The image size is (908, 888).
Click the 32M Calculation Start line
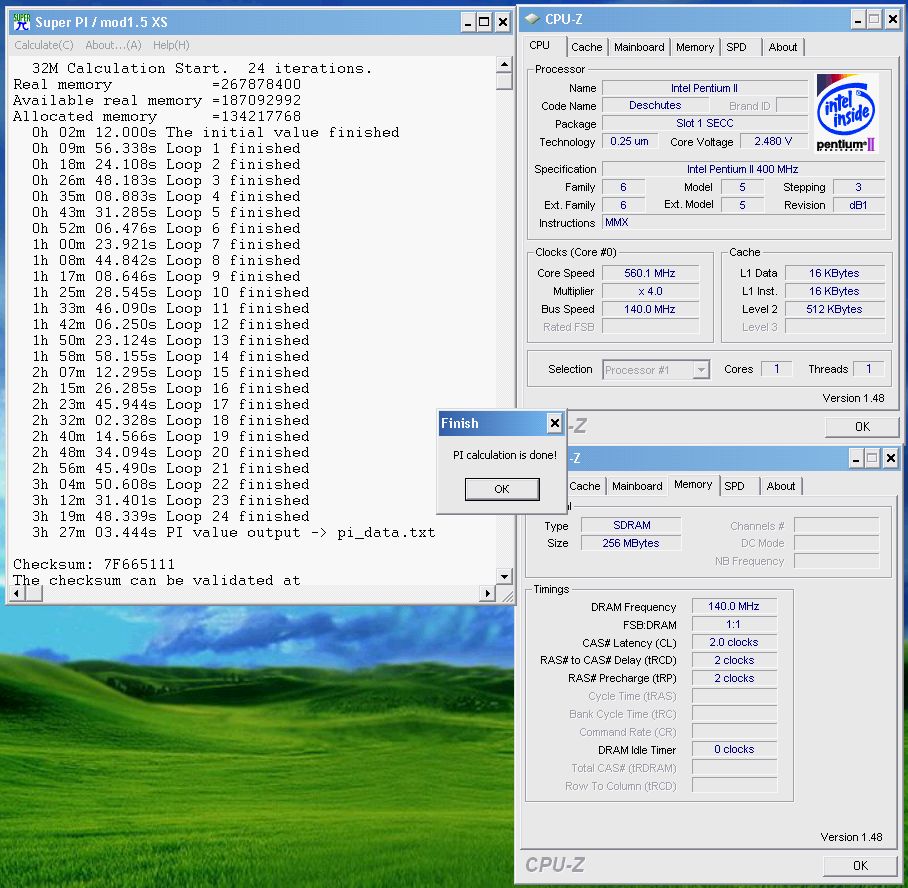[202, 68]
